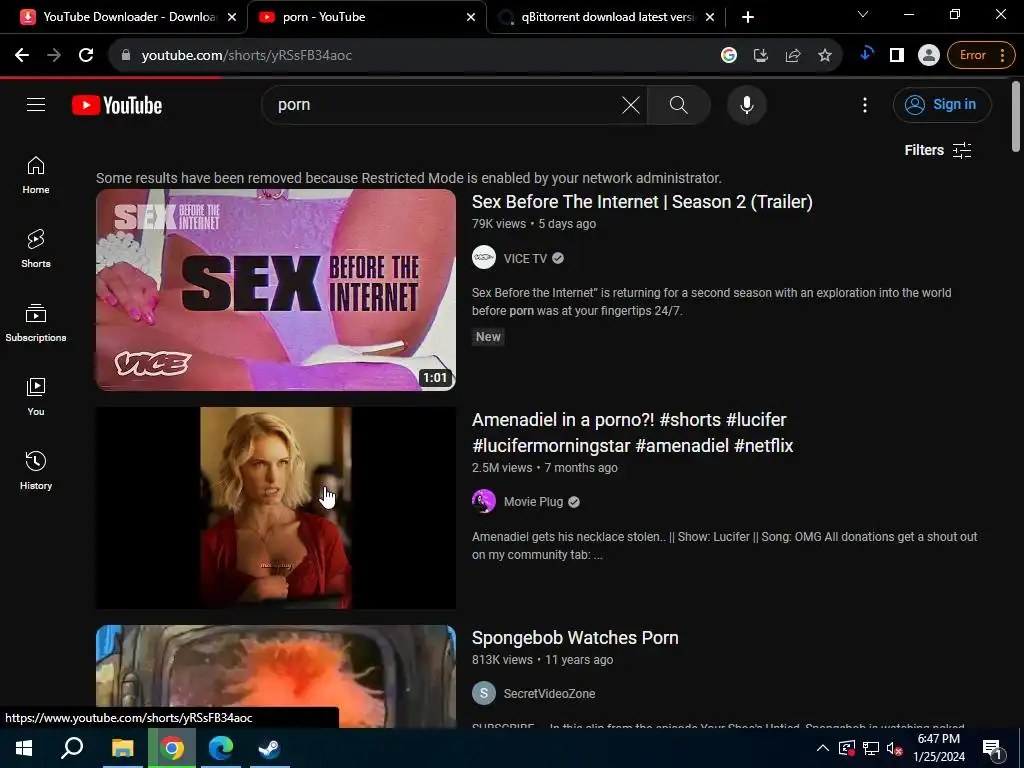
Task: Open the Windows Start menu
Action: click(24, 748)
